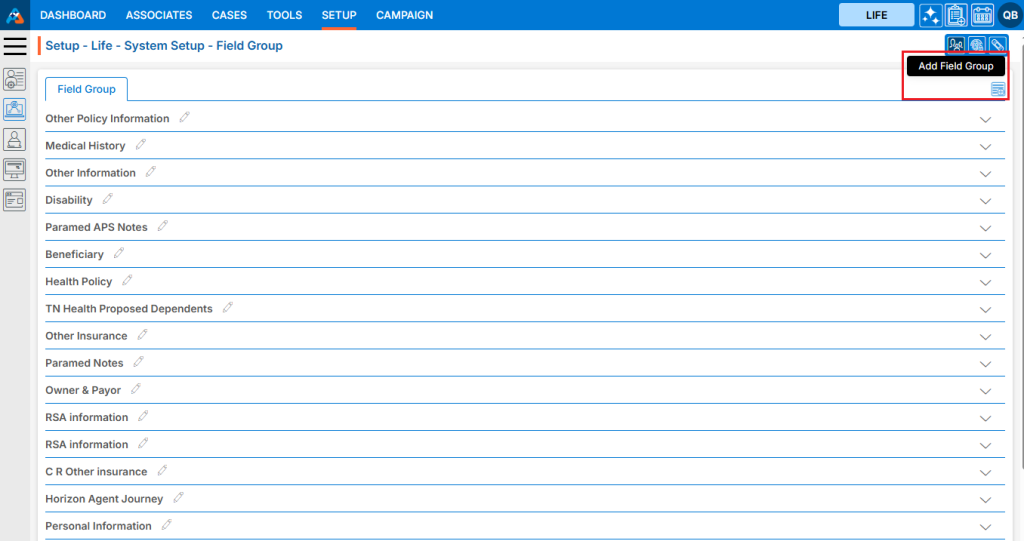The image size is (1024, 541).
Task: Expand the Health Policy row chevron
Action: [x=985, y=282]
